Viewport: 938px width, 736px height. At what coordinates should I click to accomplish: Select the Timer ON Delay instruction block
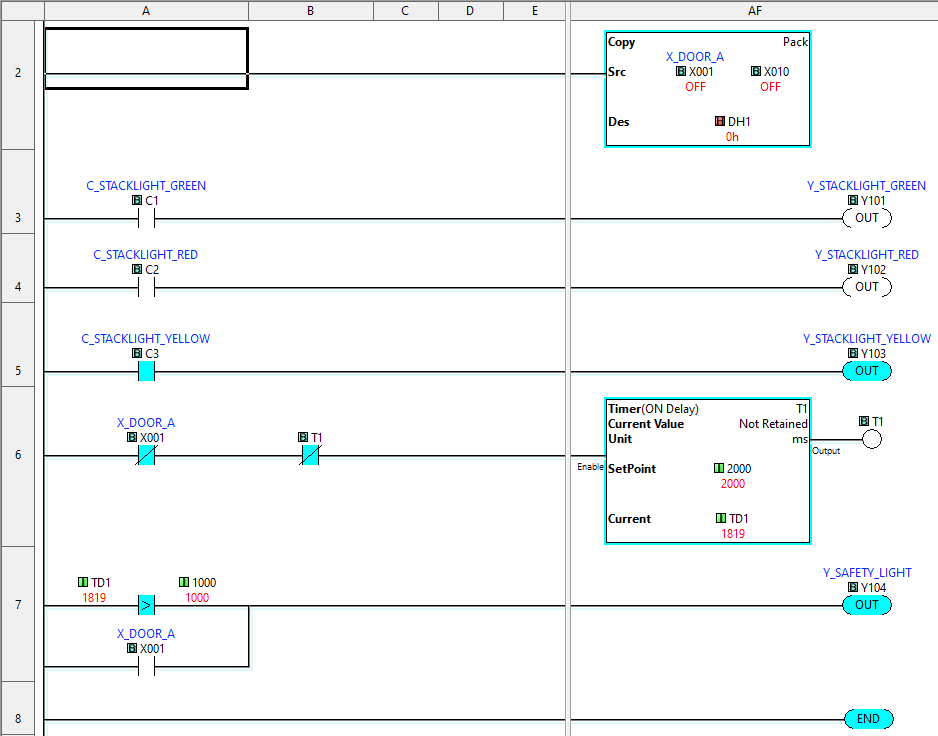coord(708,471)
